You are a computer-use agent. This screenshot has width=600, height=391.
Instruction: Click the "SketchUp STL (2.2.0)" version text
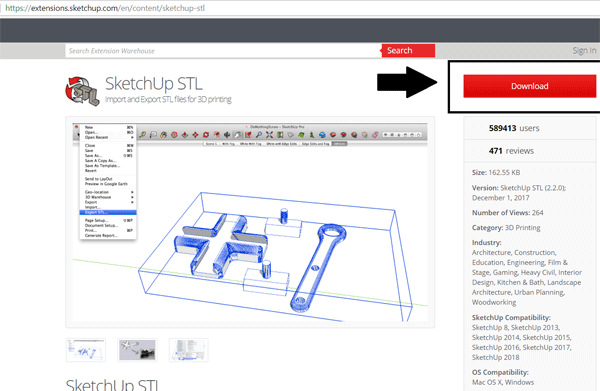pyautogui.click(x=533, y=188)
